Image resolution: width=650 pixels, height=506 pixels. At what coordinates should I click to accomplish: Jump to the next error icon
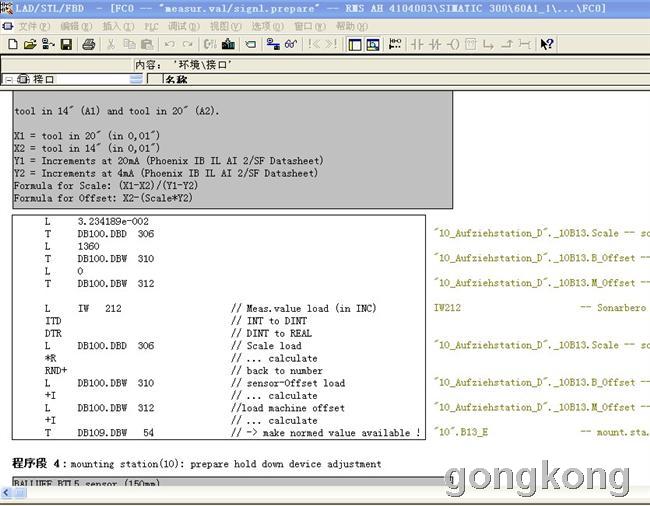[331, 44]
